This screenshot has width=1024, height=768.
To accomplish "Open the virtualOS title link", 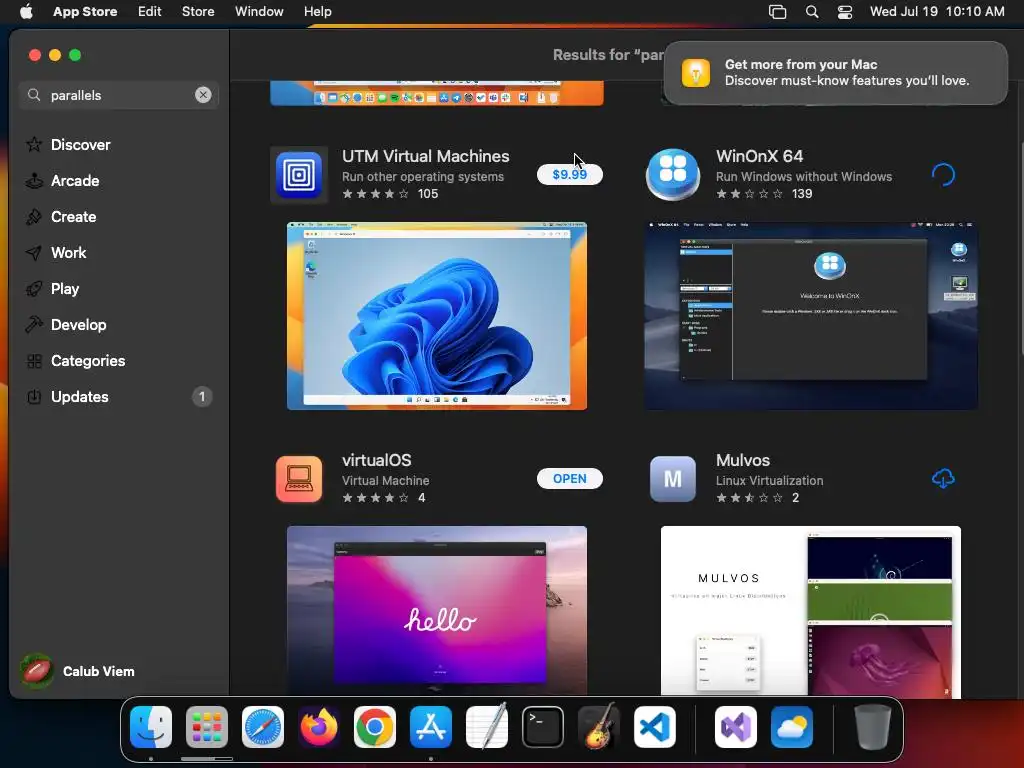I will pyautogui.click(x=377, y=460).
